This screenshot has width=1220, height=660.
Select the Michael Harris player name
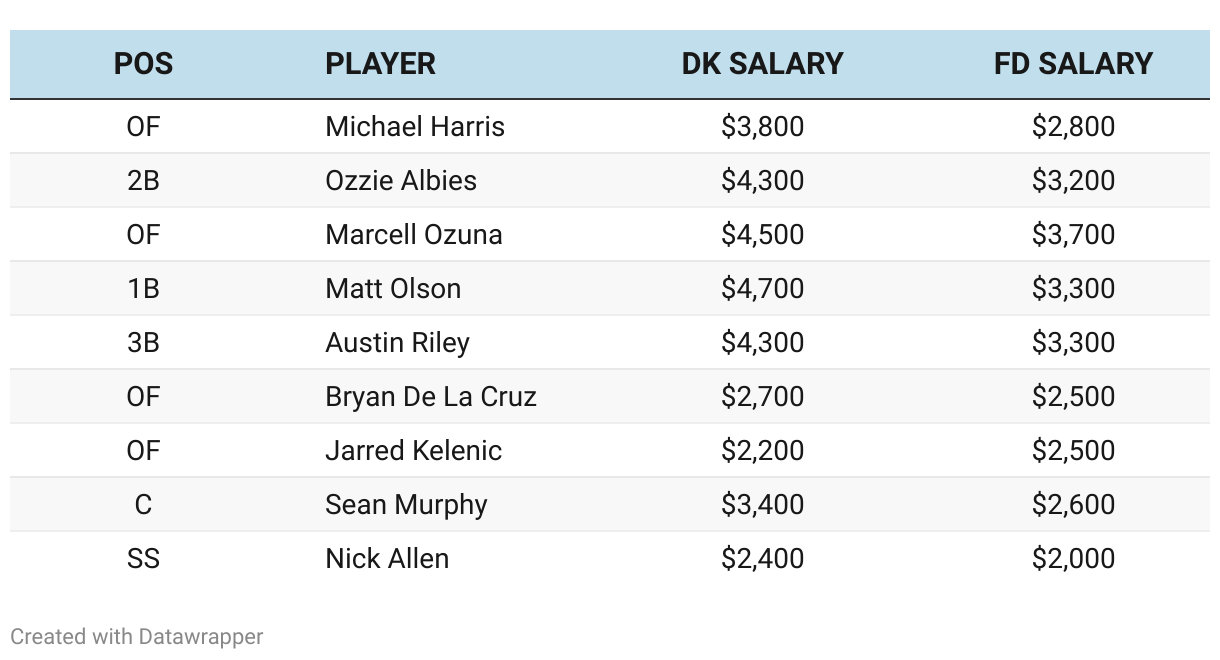point(415,126)
